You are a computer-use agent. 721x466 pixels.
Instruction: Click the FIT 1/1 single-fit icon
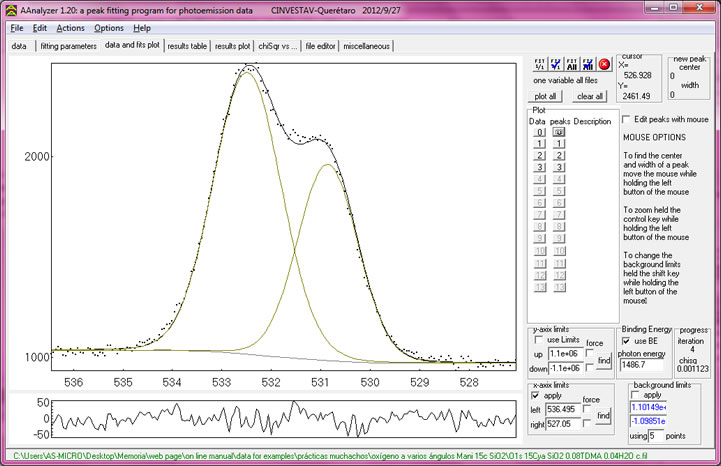point(540,63)
